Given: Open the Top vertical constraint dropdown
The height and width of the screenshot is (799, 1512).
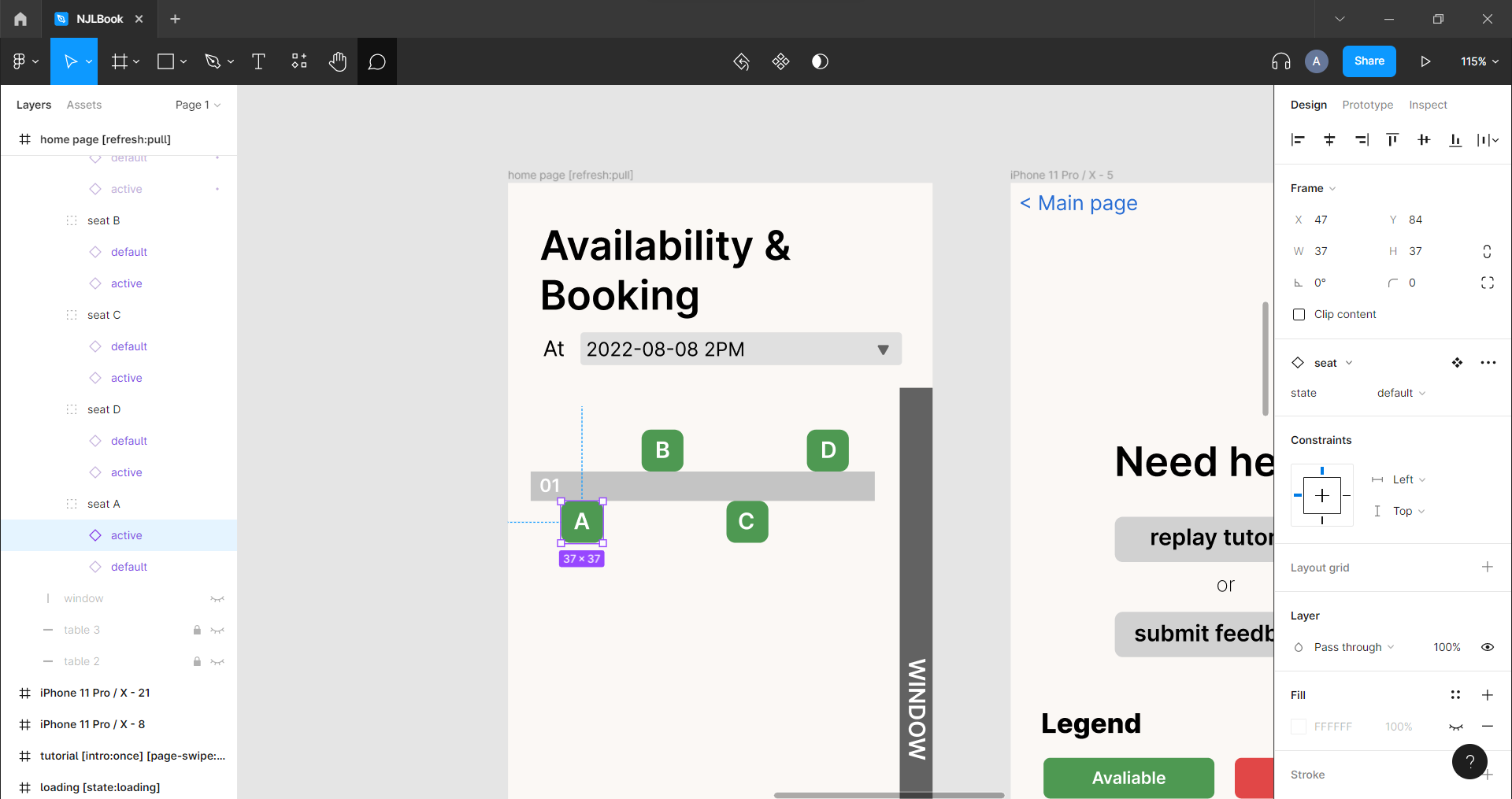Looking at the screenshot, I should [x=1409, y=511].
